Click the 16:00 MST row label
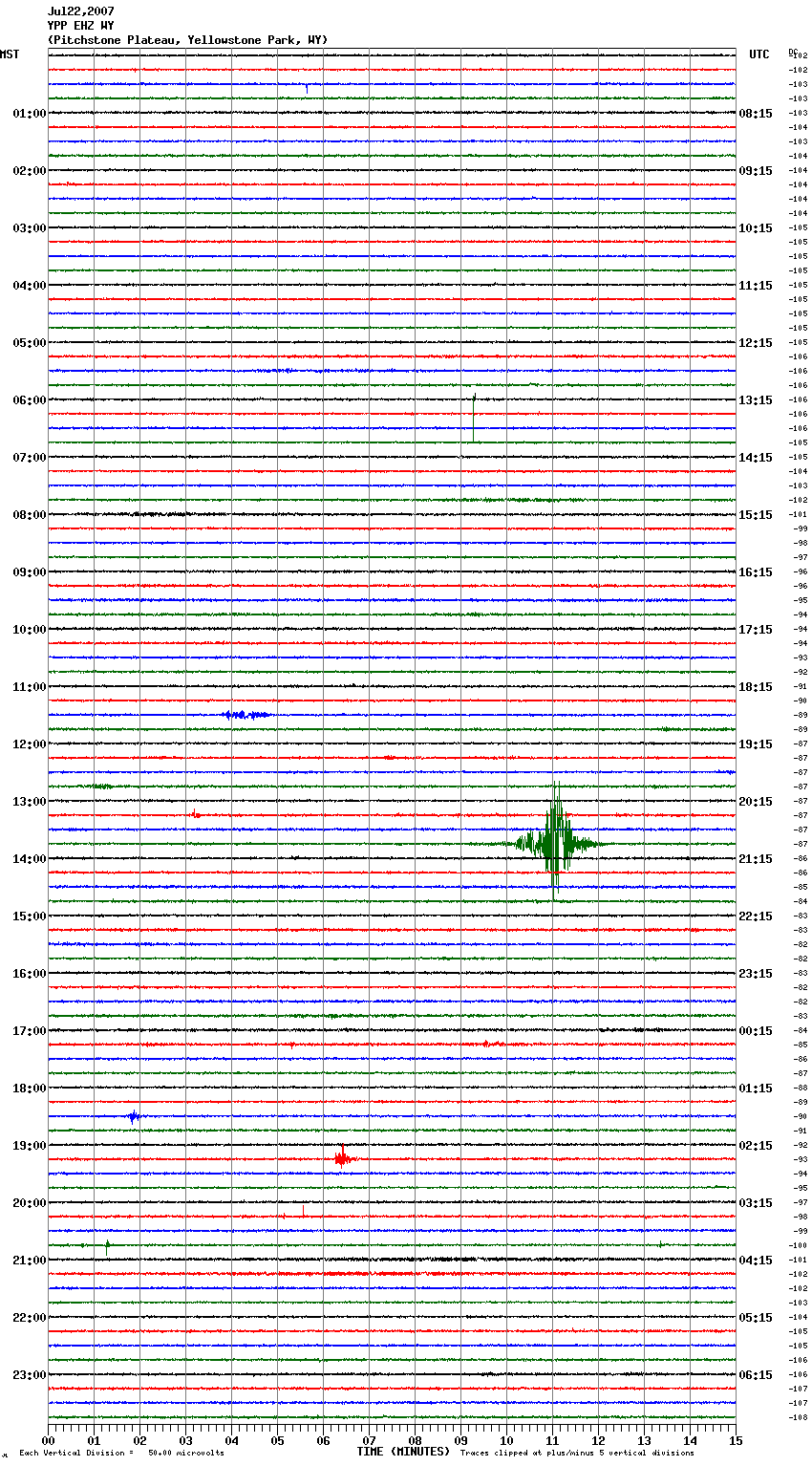This screenshot has height=1466, width=812. click(x=29, y=974)
